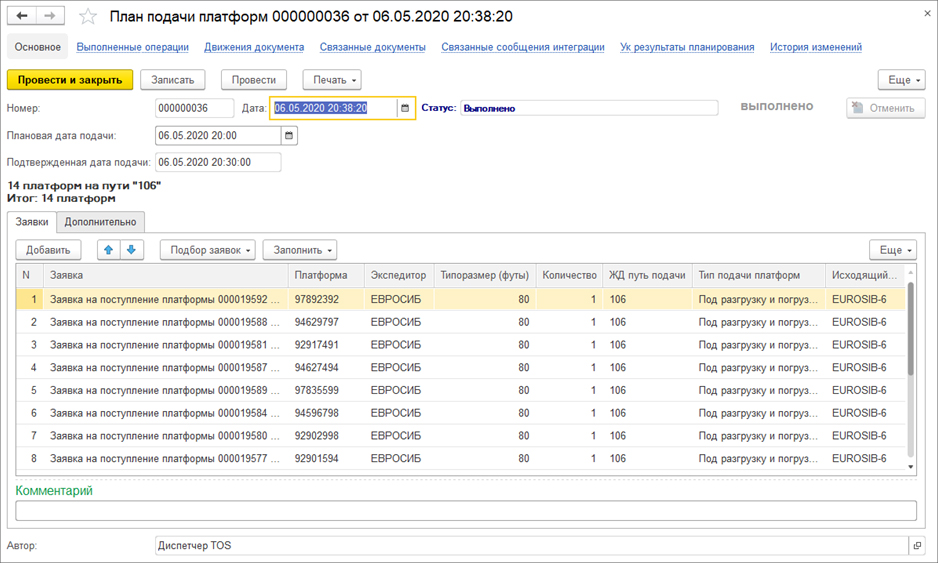The height and width of the screenshot is (563, 938).
Task: Select the Заявки tab
Action: click(32, 222)
